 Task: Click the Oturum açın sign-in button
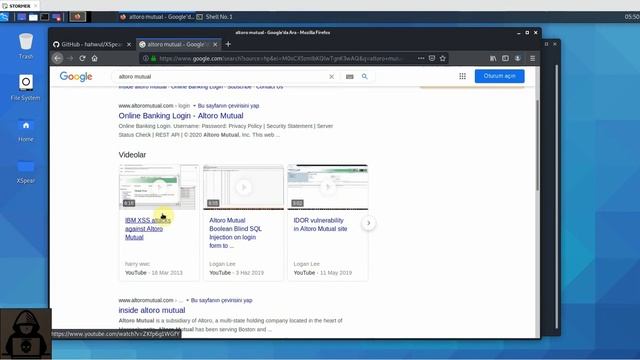coord(499,76)
